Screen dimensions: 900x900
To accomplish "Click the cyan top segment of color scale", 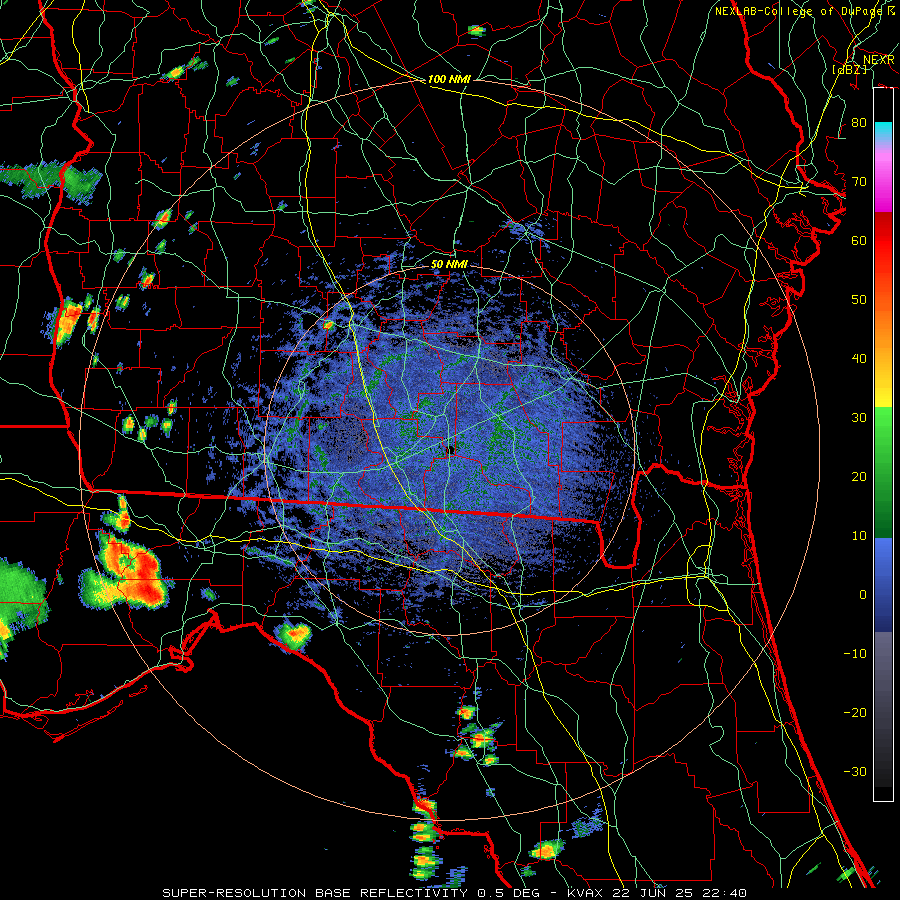I will 883,133.
